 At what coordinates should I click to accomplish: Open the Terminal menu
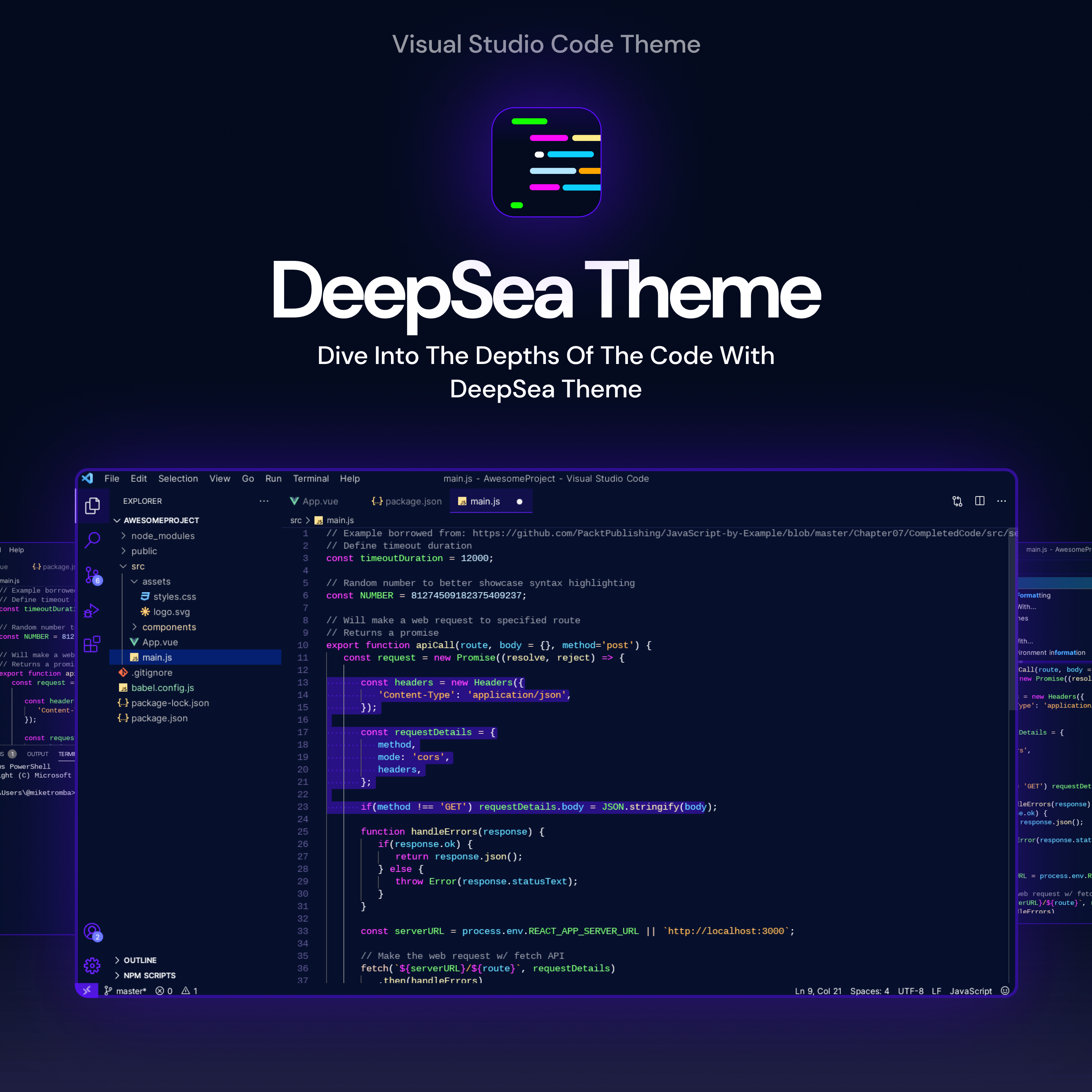pyautogui.click(x=311, y=478)
